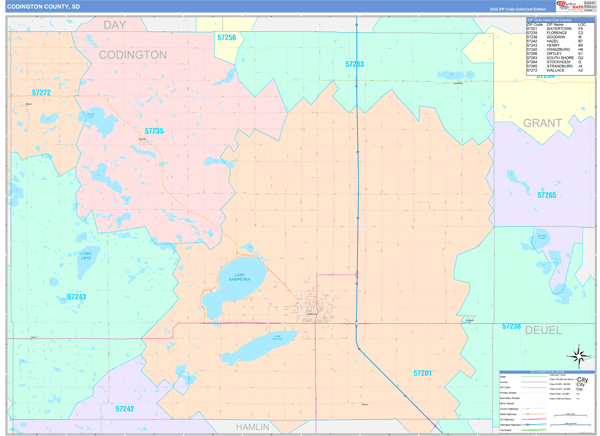The image size is (600, 436).
Task: Select ZIP code 57272 label
Action: point(41,92)
